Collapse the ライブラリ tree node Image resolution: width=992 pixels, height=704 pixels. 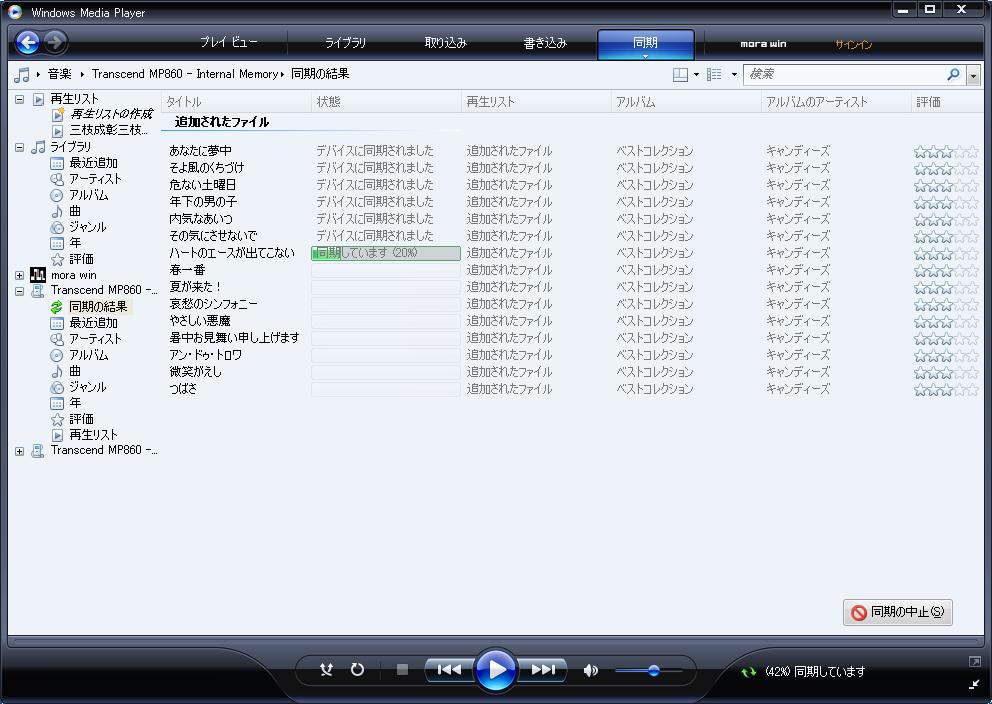click(x=20, y=147)
